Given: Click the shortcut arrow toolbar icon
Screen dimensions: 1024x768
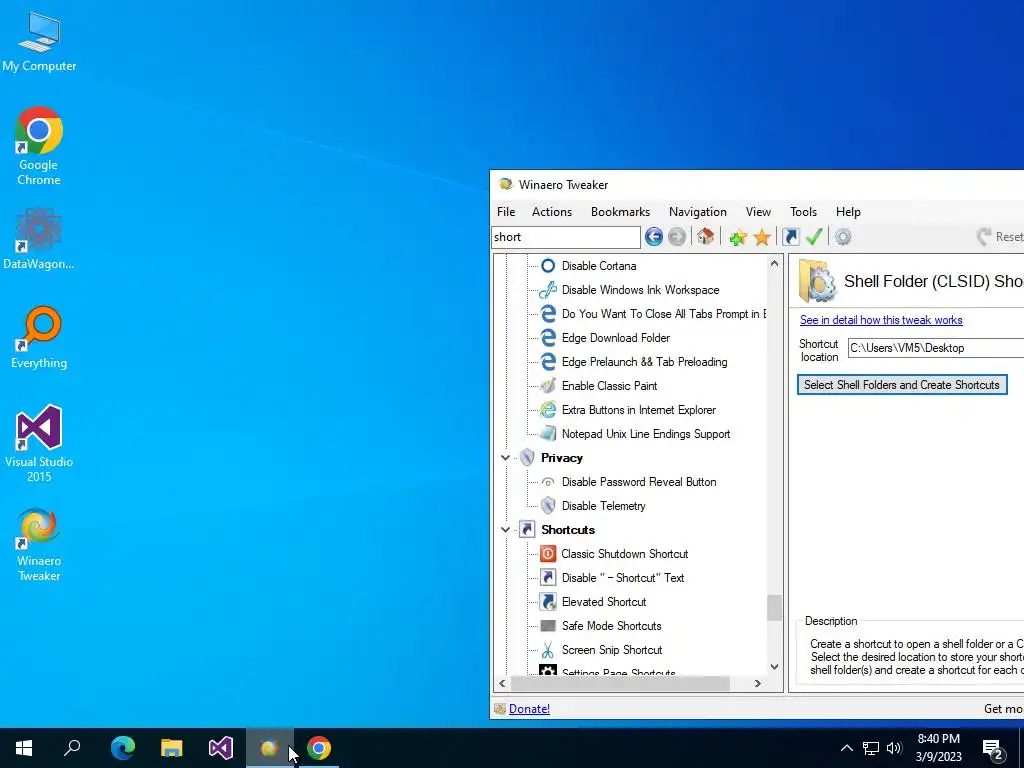Looking at the screenshot, I should [791, 236].
